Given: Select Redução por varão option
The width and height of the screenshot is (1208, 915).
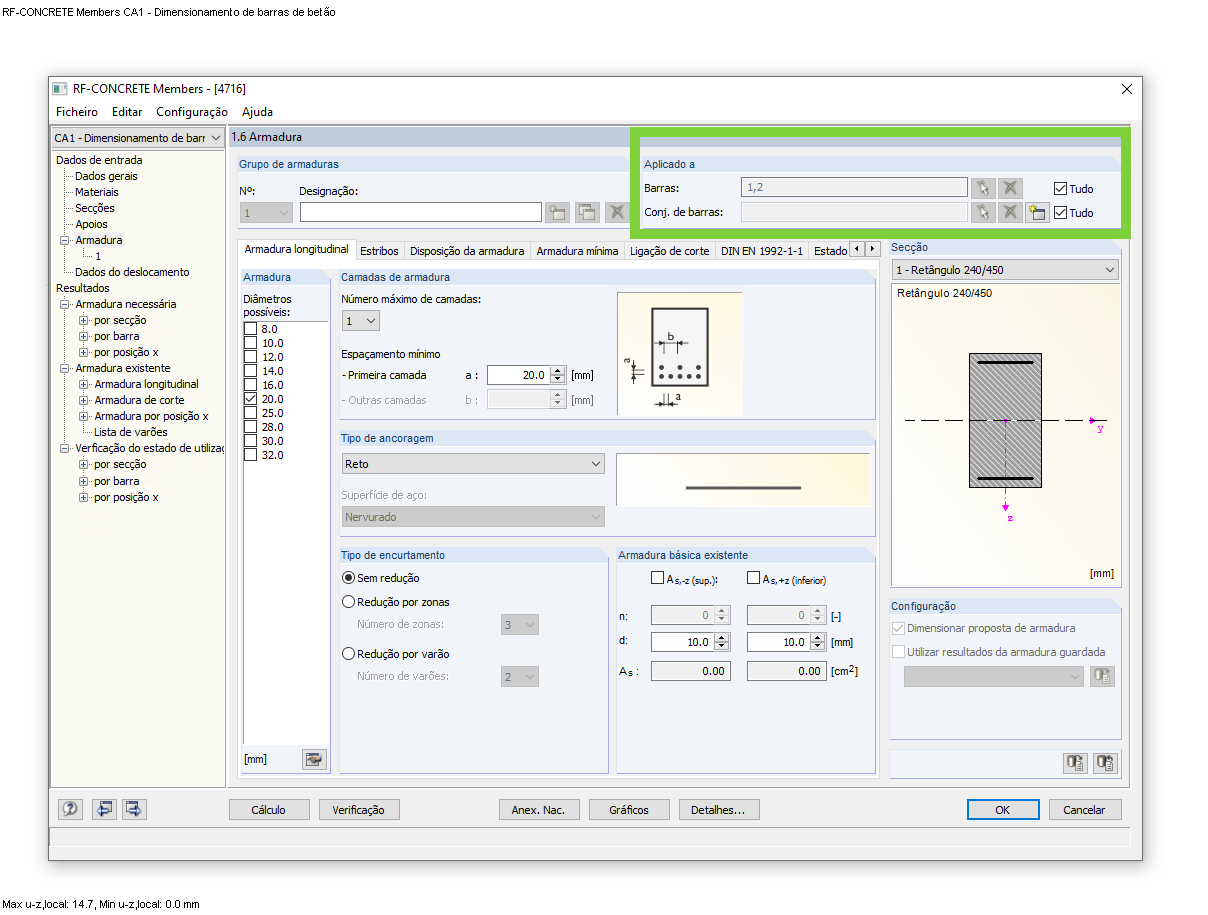Looking at the screenshot, I should [x=349, y=654].
